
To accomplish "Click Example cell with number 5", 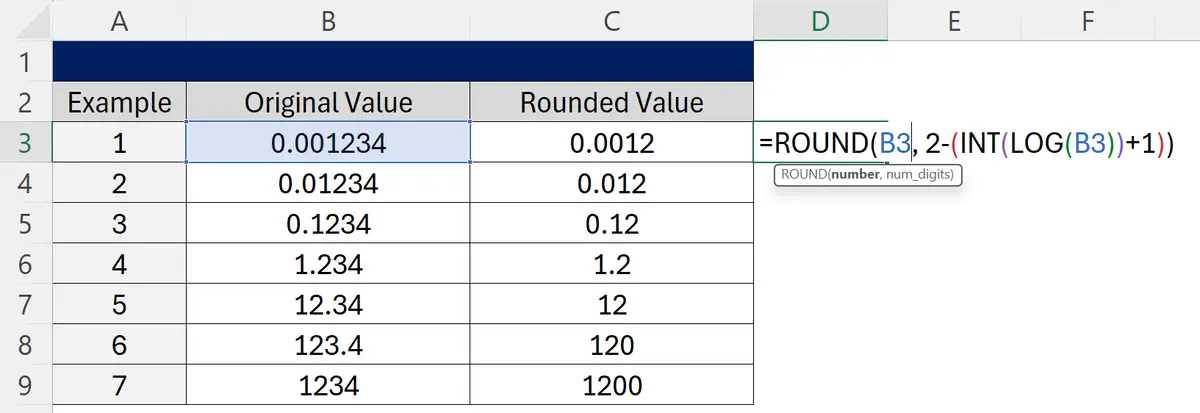I will pyautogui.click(x=119, y=305).
